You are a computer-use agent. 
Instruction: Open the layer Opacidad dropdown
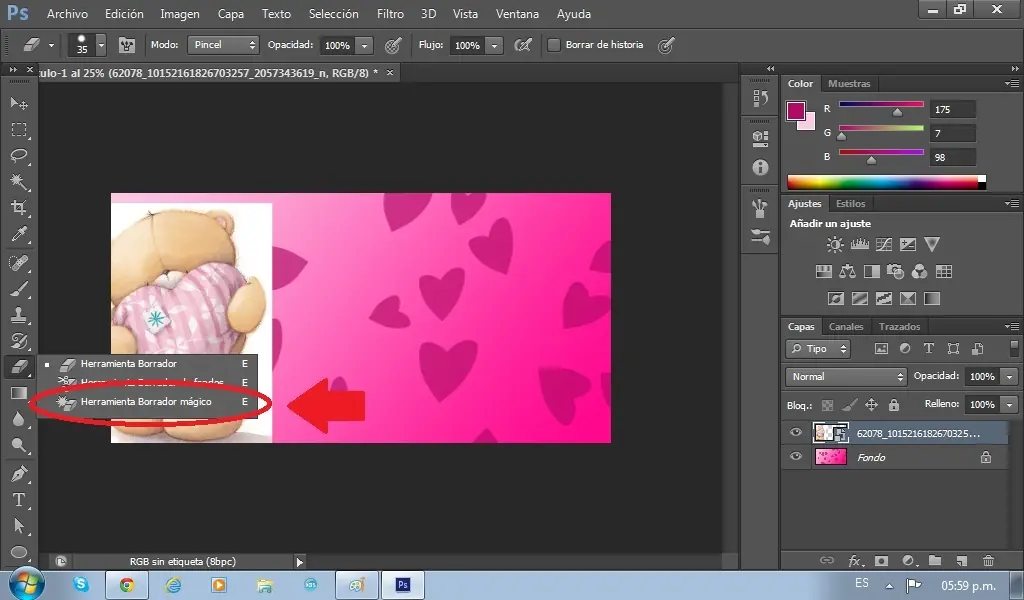[x=1010, y=377]
